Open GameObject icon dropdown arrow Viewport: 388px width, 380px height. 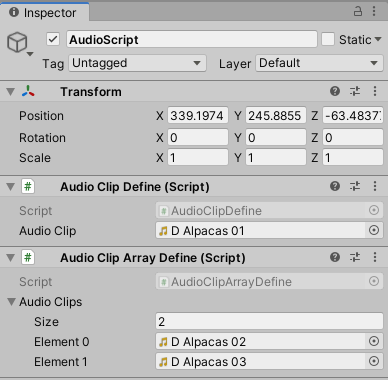point(30,54)
